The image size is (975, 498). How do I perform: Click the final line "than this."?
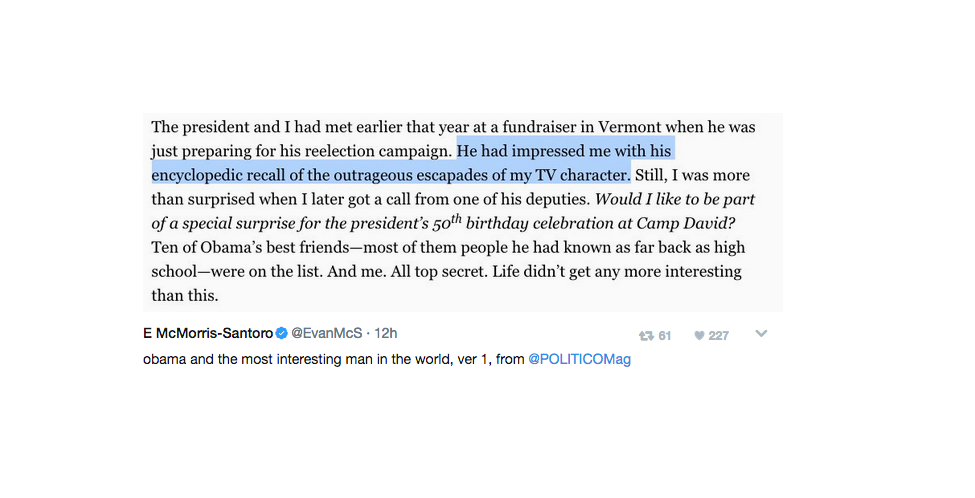tap(185, 296)
